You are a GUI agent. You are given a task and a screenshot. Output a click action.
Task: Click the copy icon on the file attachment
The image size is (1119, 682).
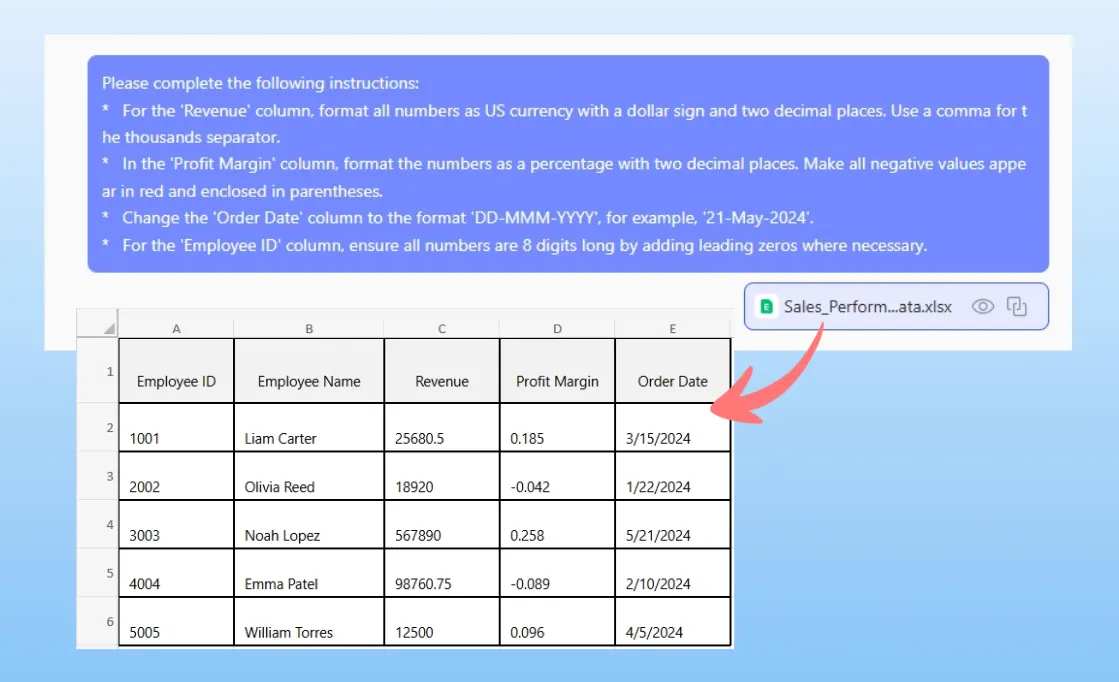pyautogui.click(x=1017, y=307)
